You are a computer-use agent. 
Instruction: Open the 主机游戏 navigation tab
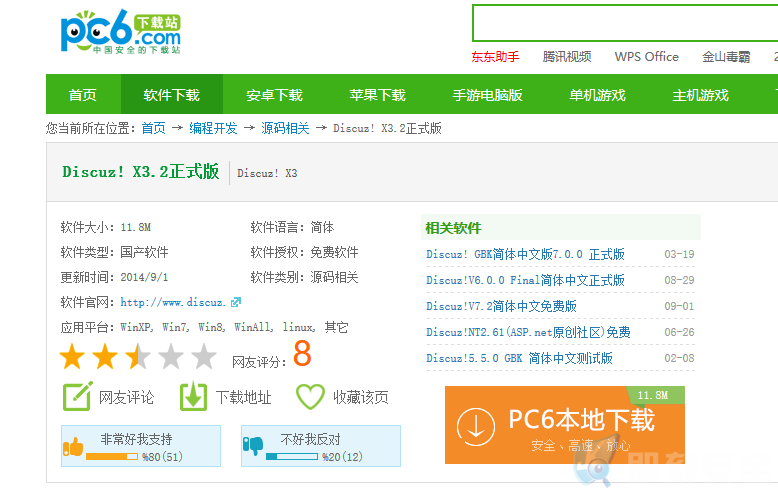click(701, 94)
